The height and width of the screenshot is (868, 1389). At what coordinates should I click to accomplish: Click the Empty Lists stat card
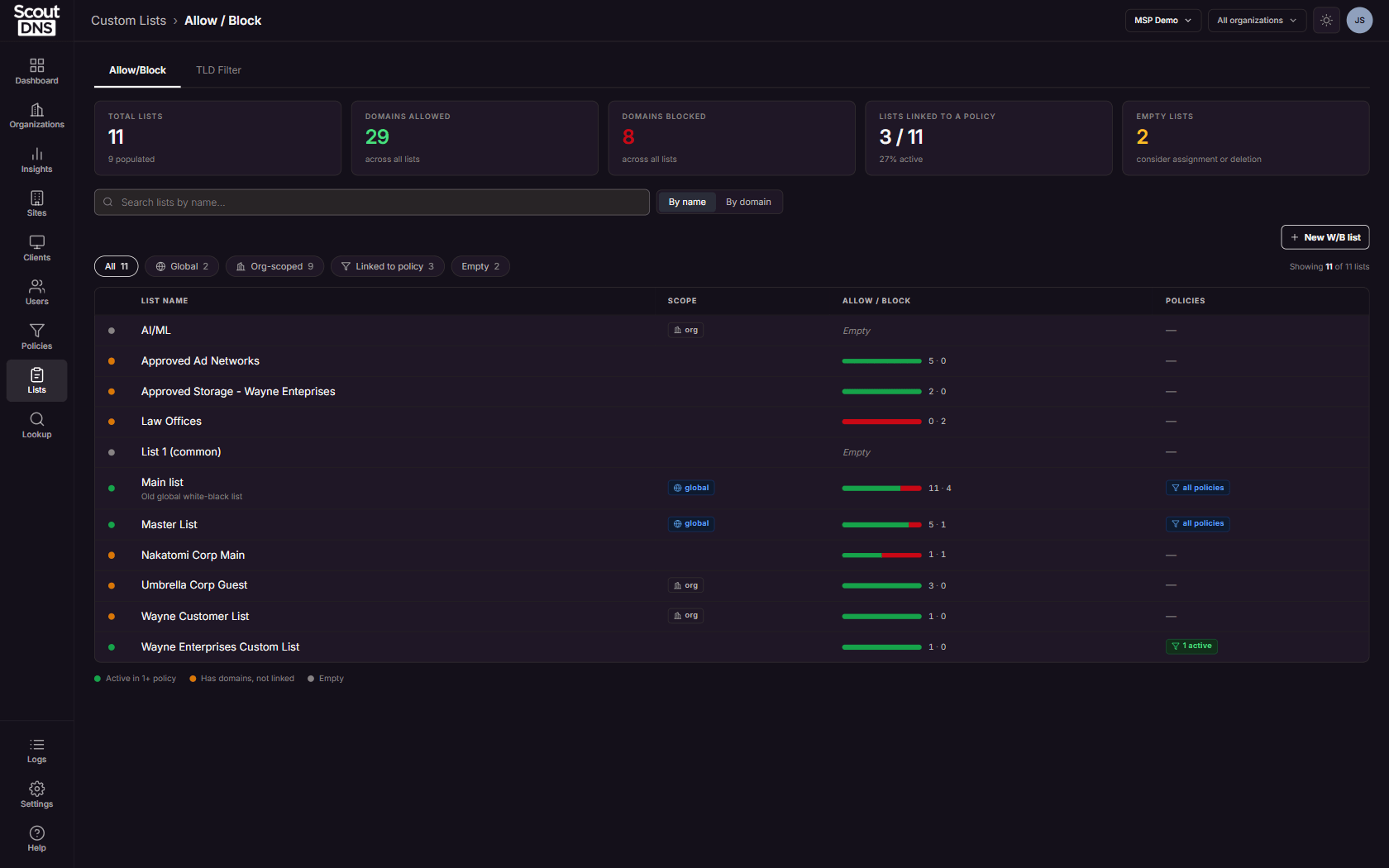[1245, 138]
